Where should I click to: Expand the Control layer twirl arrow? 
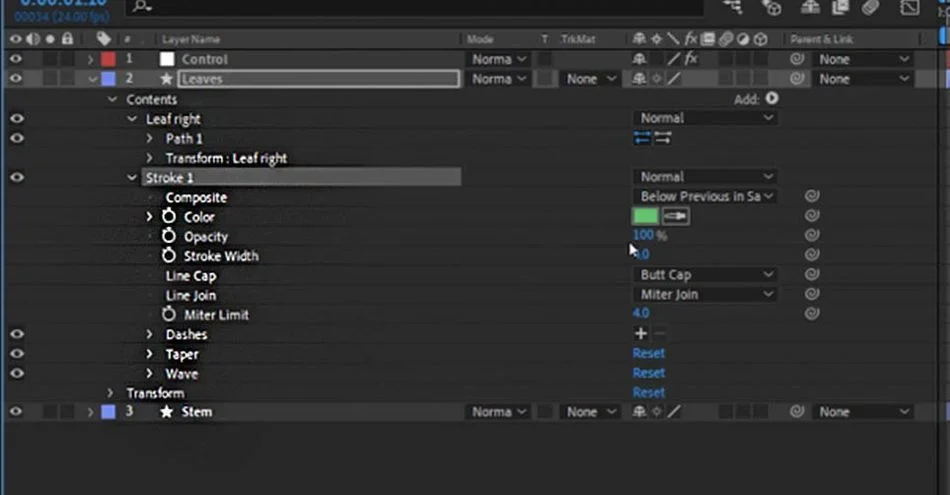click(x=90, y=59)
